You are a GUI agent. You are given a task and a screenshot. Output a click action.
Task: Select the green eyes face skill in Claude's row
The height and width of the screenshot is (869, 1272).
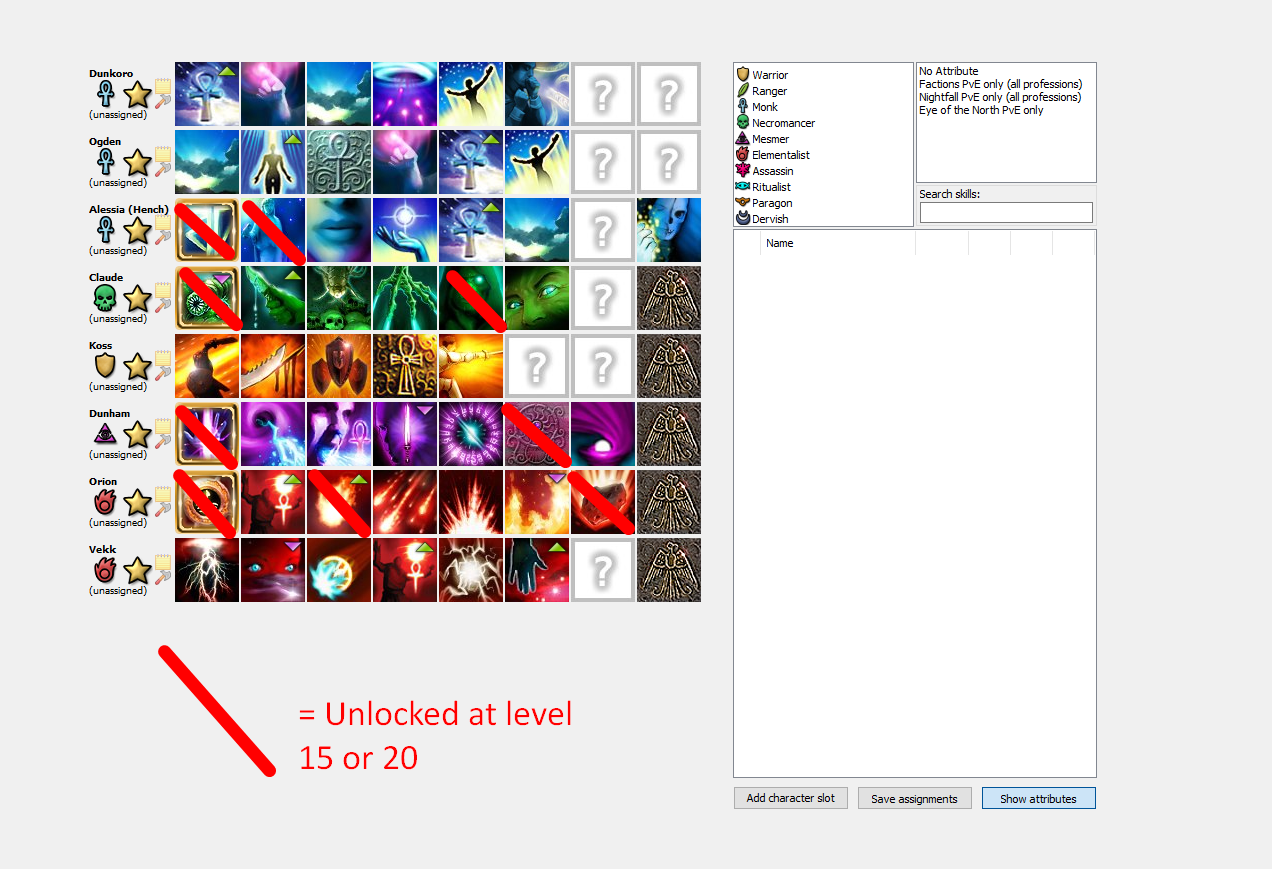point(537,298)
